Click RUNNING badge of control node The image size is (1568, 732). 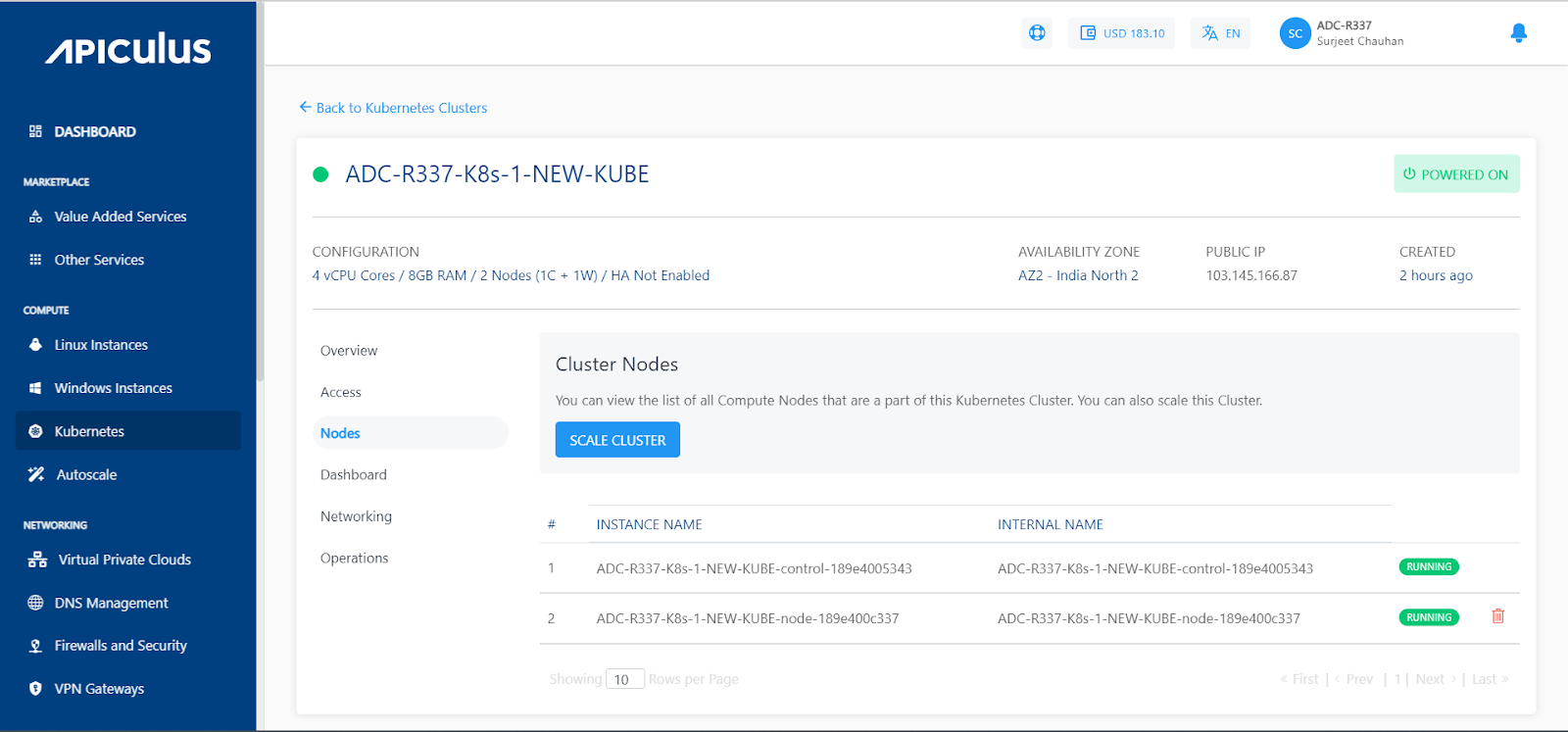(x=1429, y=567)
